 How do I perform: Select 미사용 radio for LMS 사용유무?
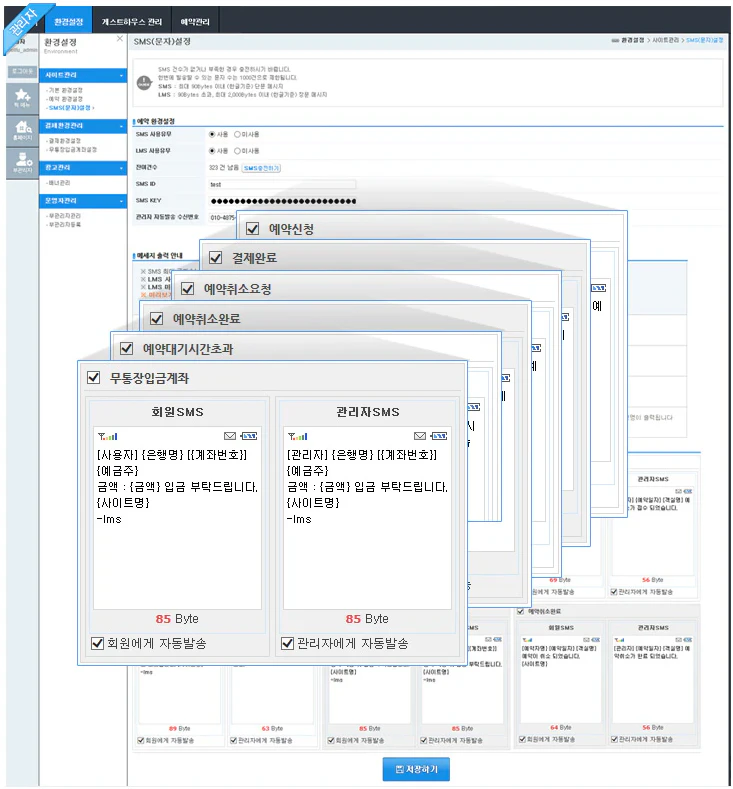(237, 151)
